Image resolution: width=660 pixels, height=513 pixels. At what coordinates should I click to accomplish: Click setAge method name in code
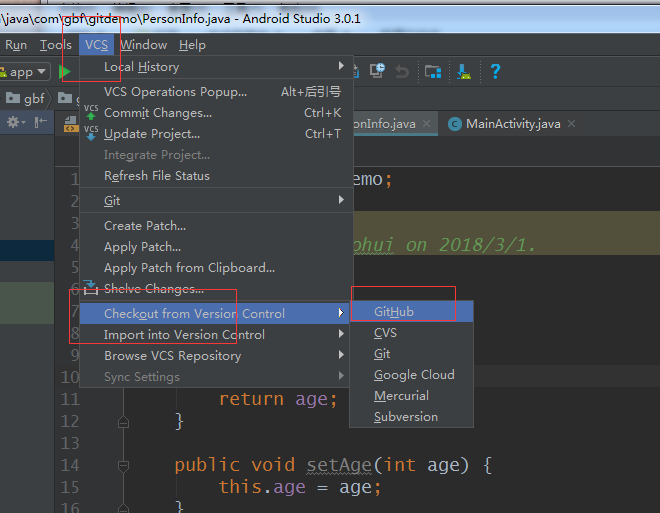click(x=339, y=465)
